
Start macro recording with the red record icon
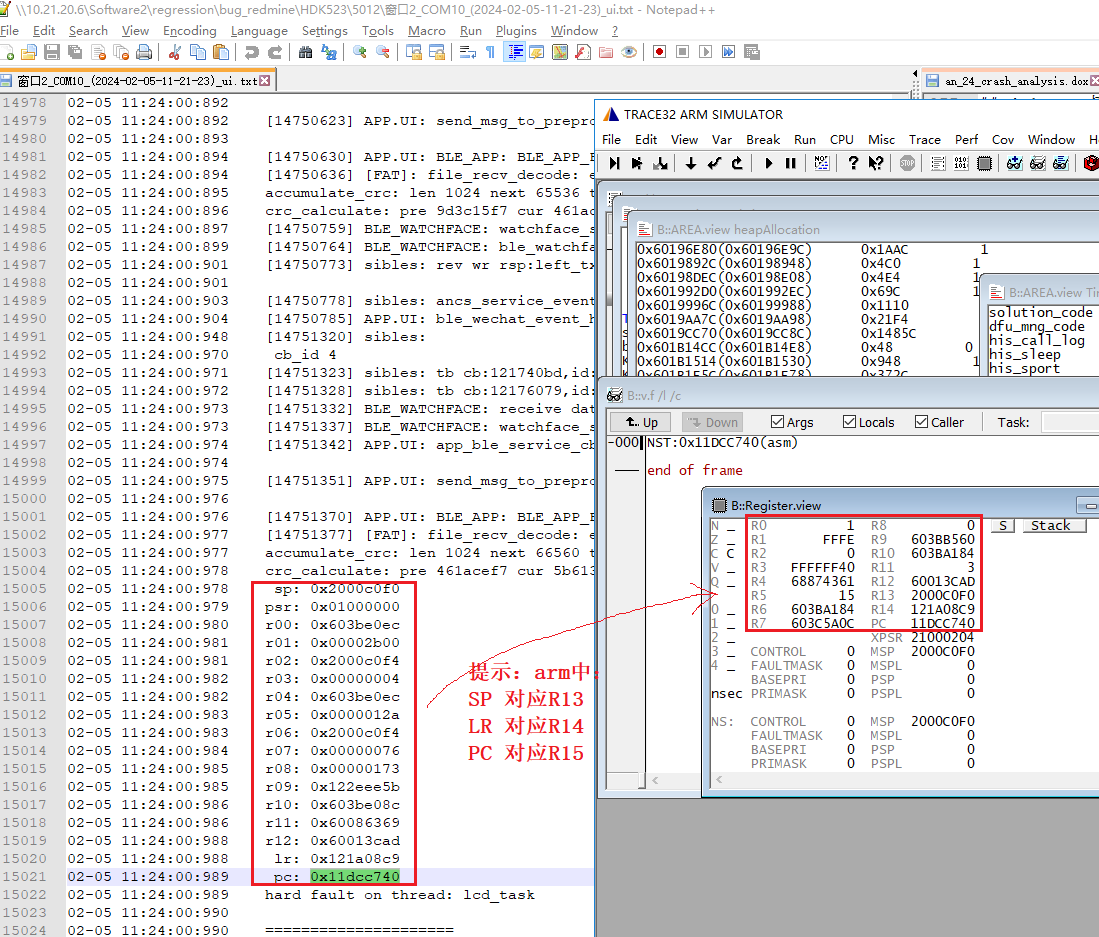click(659, 52)
